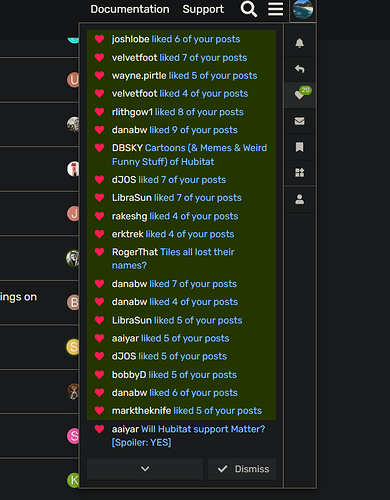The image size is (390, 500).
Task: Open the search magnifier icon
Action: pos(249,9)
